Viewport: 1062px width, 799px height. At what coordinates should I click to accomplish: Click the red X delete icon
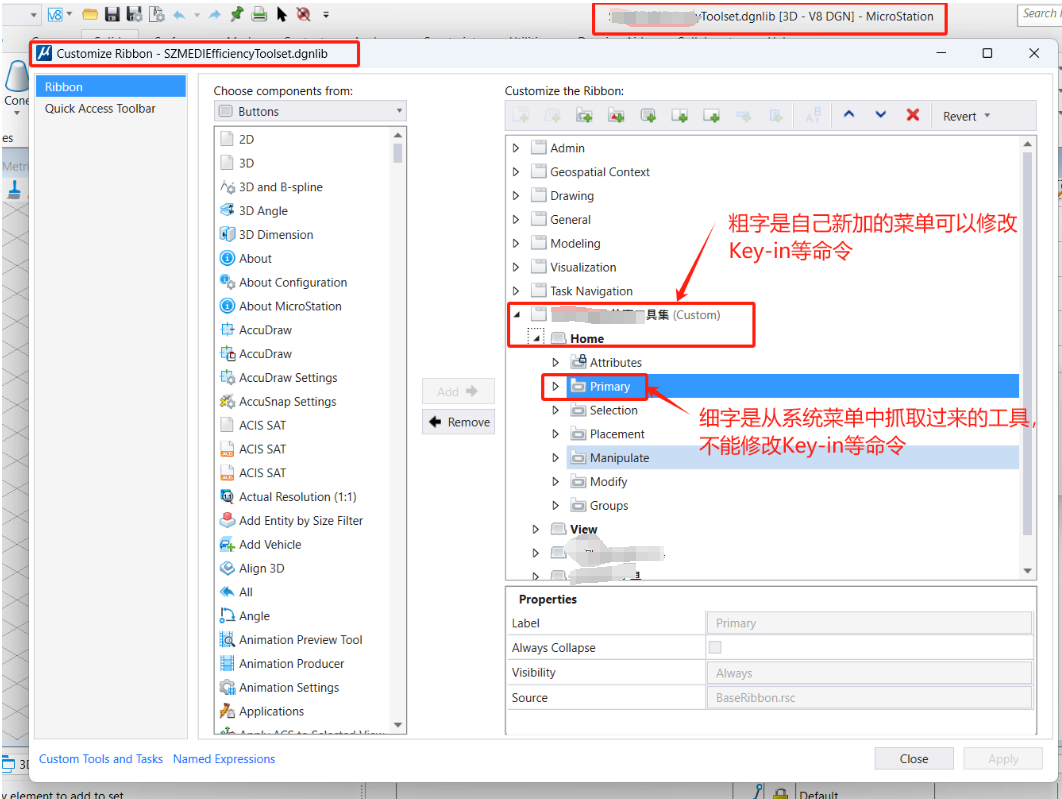(913, 115)
